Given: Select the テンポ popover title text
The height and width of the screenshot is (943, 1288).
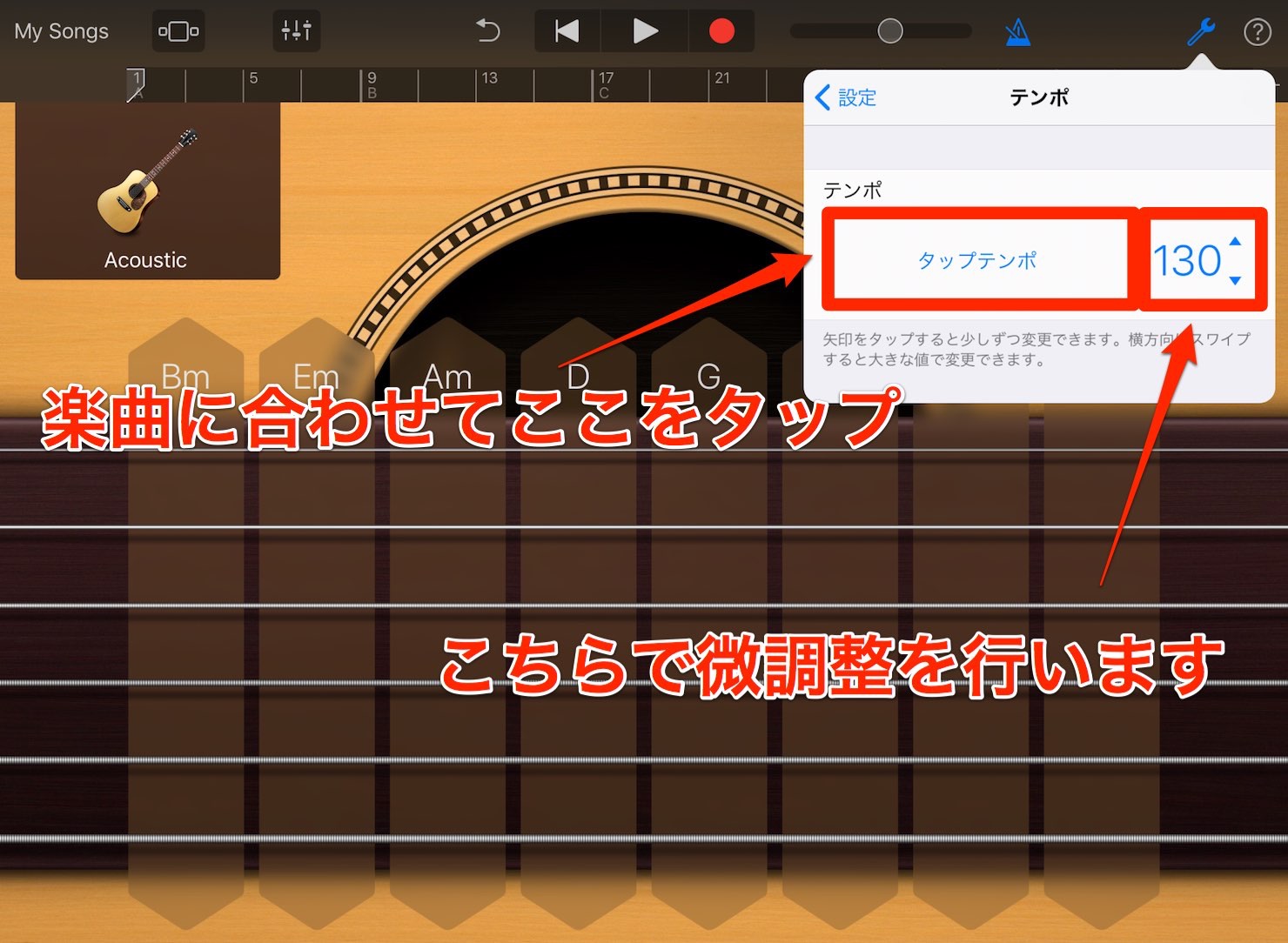Looking at the screenshot, I should click(x=1039, y=97).
